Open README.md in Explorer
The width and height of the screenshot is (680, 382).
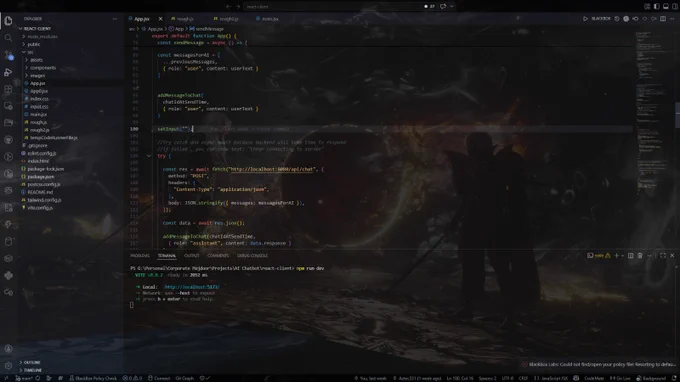tap(40, 193)
